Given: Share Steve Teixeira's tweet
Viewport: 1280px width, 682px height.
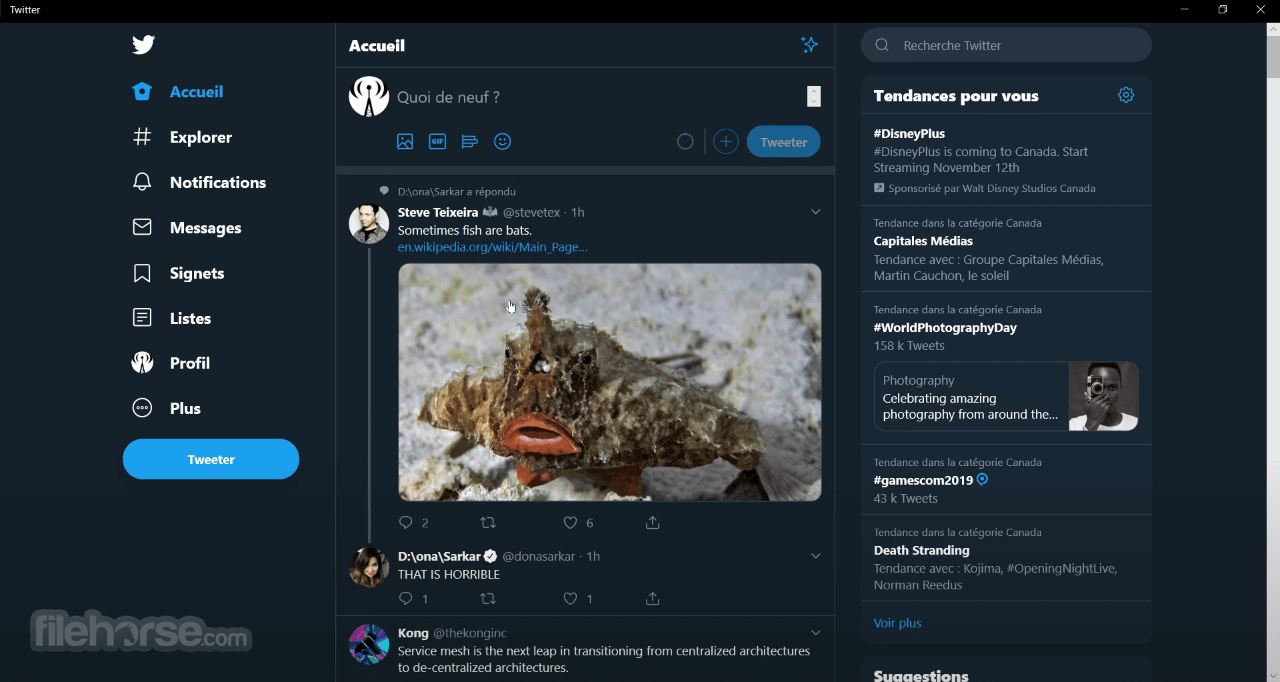Looking at the screenshot, I should coord(653,523).
